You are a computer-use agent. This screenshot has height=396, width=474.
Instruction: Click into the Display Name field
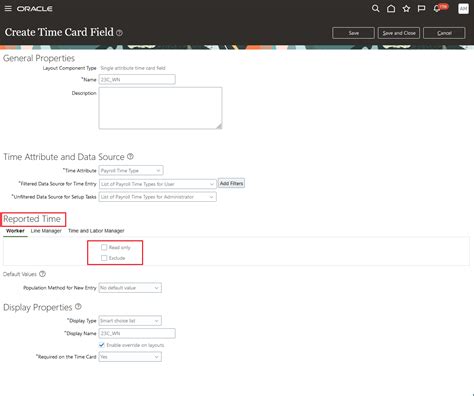[x=137, y=333]
